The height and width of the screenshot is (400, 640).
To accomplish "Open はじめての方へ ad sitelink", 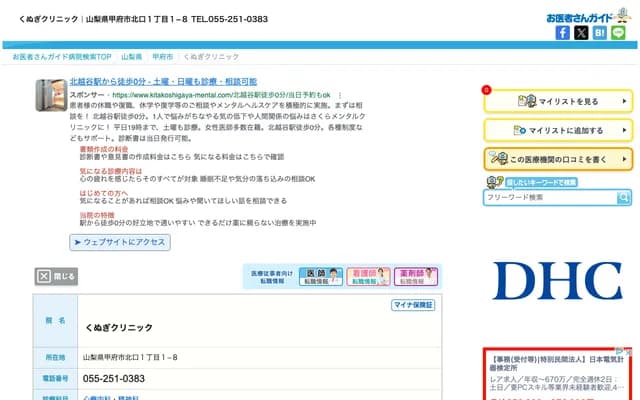I will [104, 193].
